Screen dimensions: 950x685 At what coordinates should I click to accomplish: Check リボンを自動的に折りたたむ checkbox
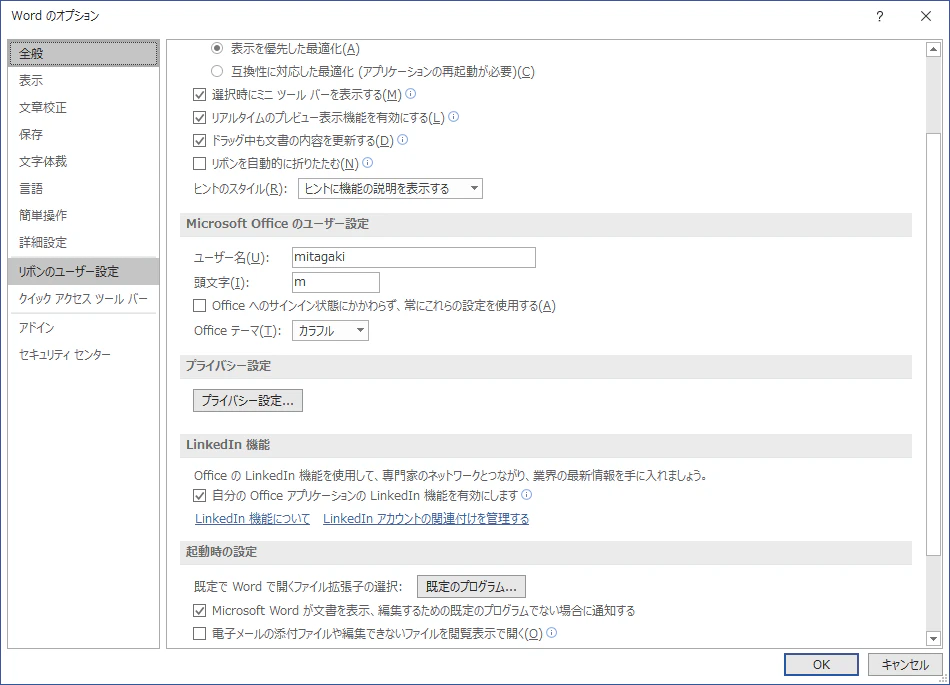coord(199,164)
